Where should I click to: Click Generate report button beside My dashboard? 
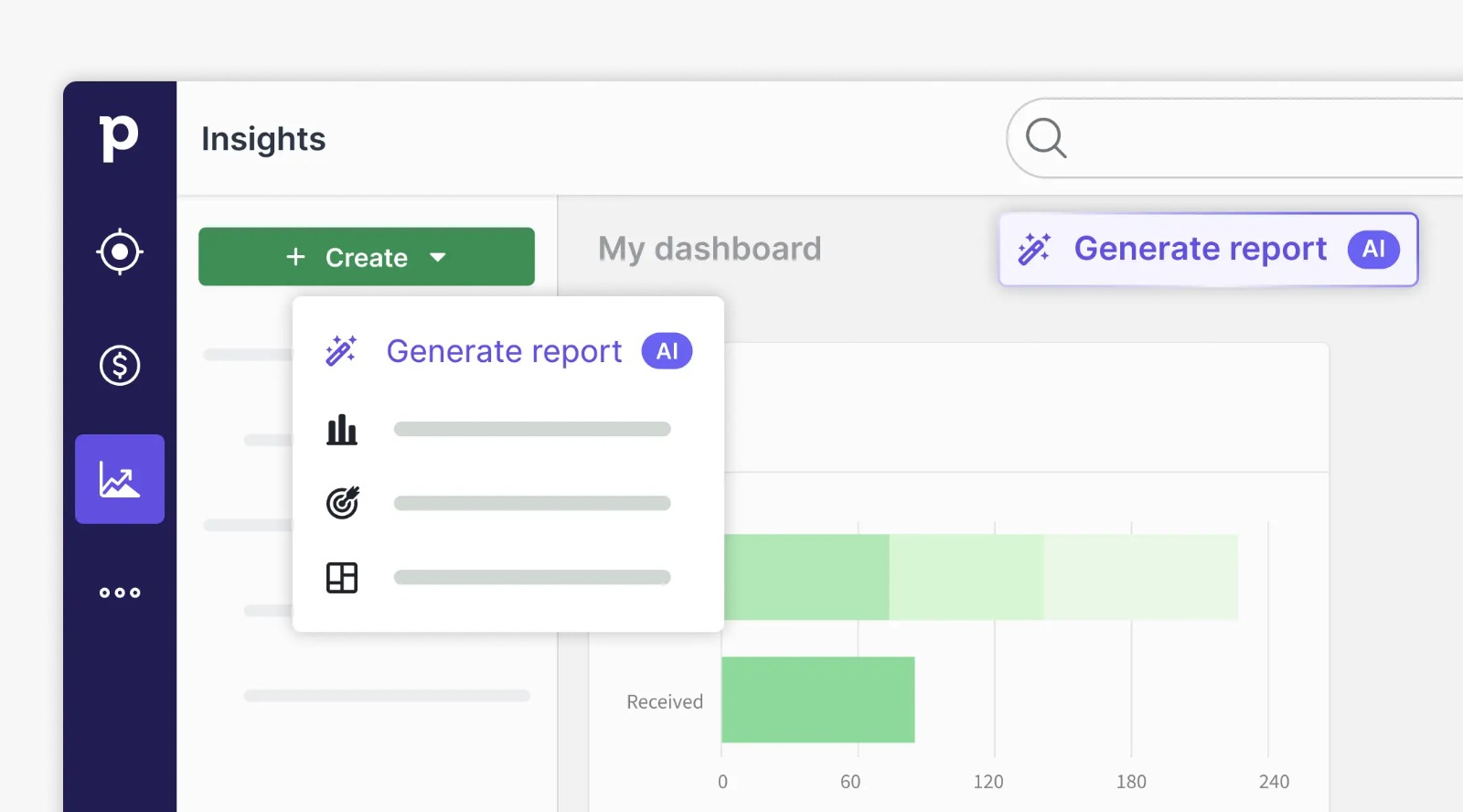(1208, 250)
